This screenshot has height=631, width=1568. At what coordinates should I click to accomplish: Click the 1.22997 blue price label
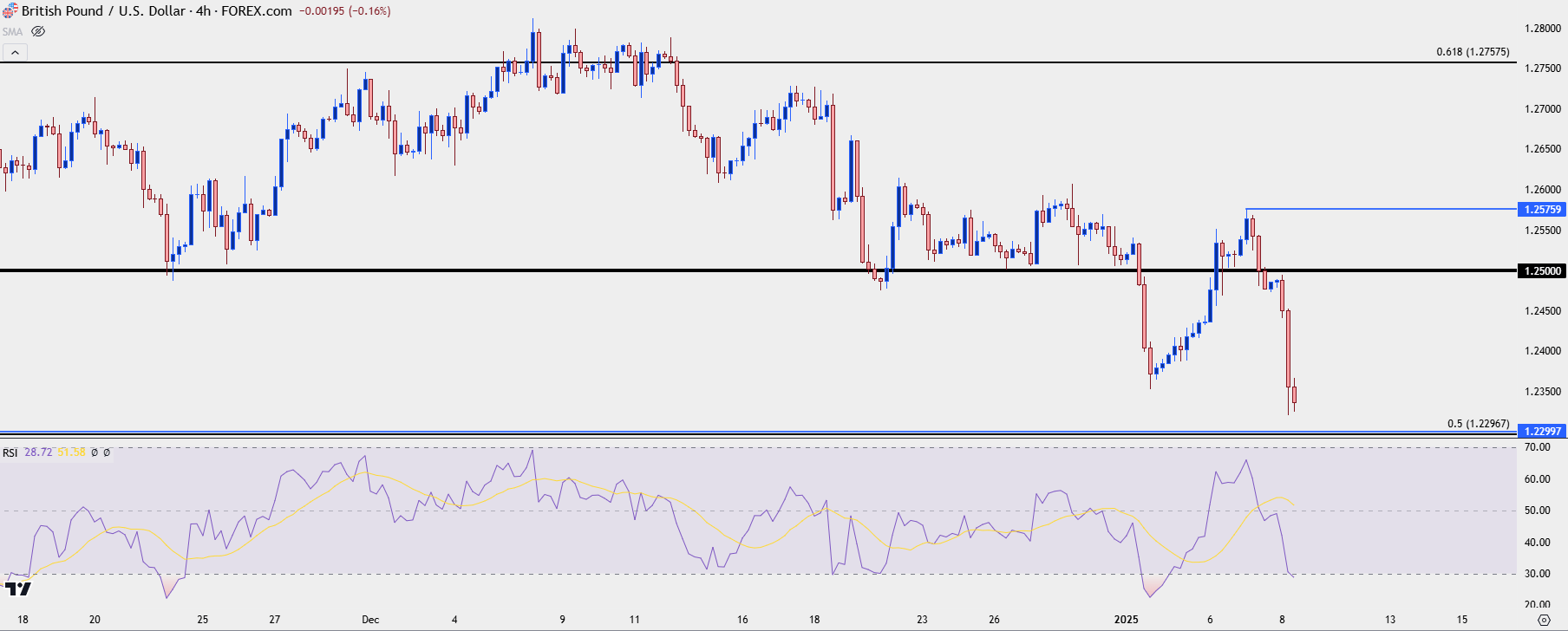(x=1542, y=431)
